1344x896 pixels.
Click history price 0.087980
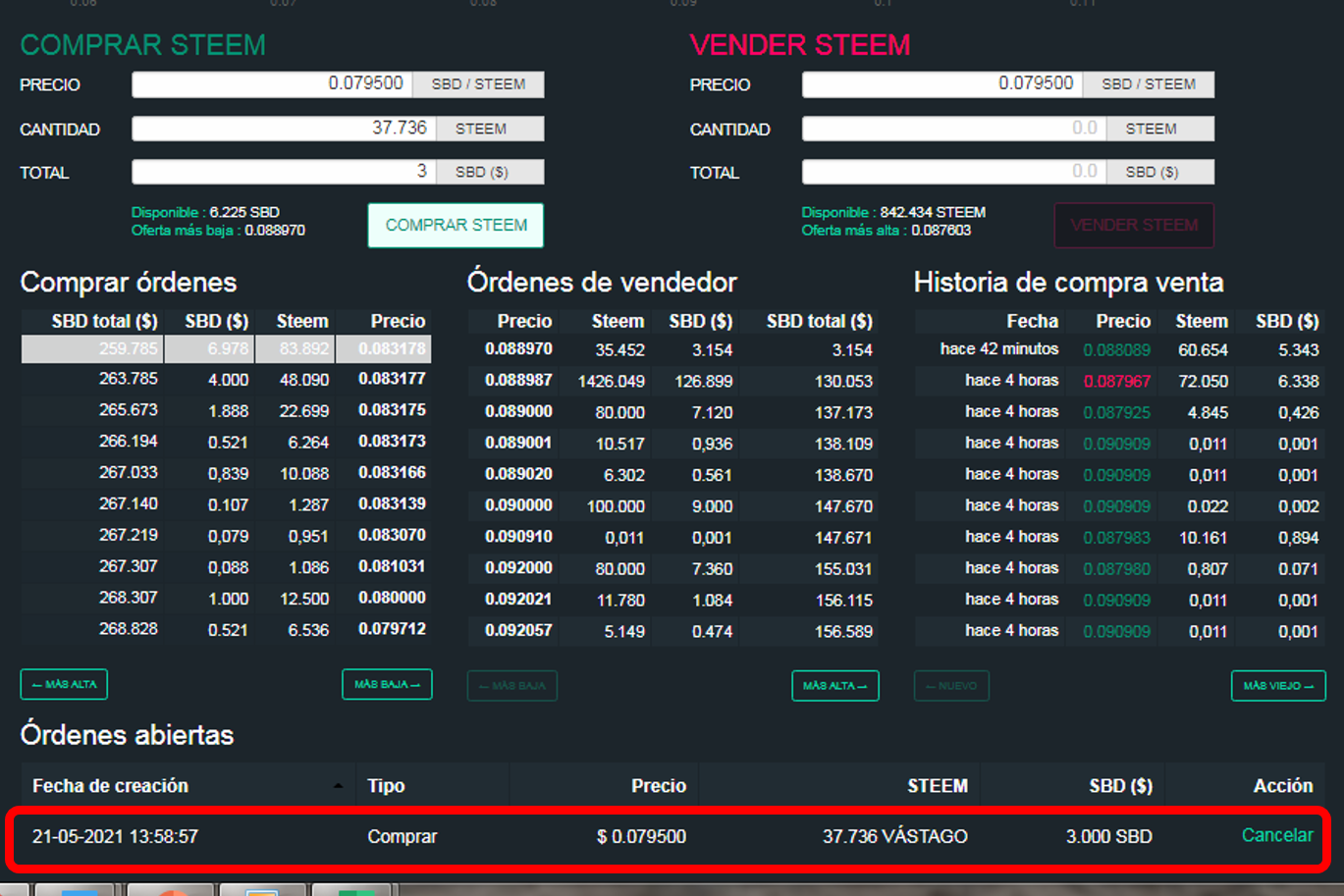click(1117, 569)
